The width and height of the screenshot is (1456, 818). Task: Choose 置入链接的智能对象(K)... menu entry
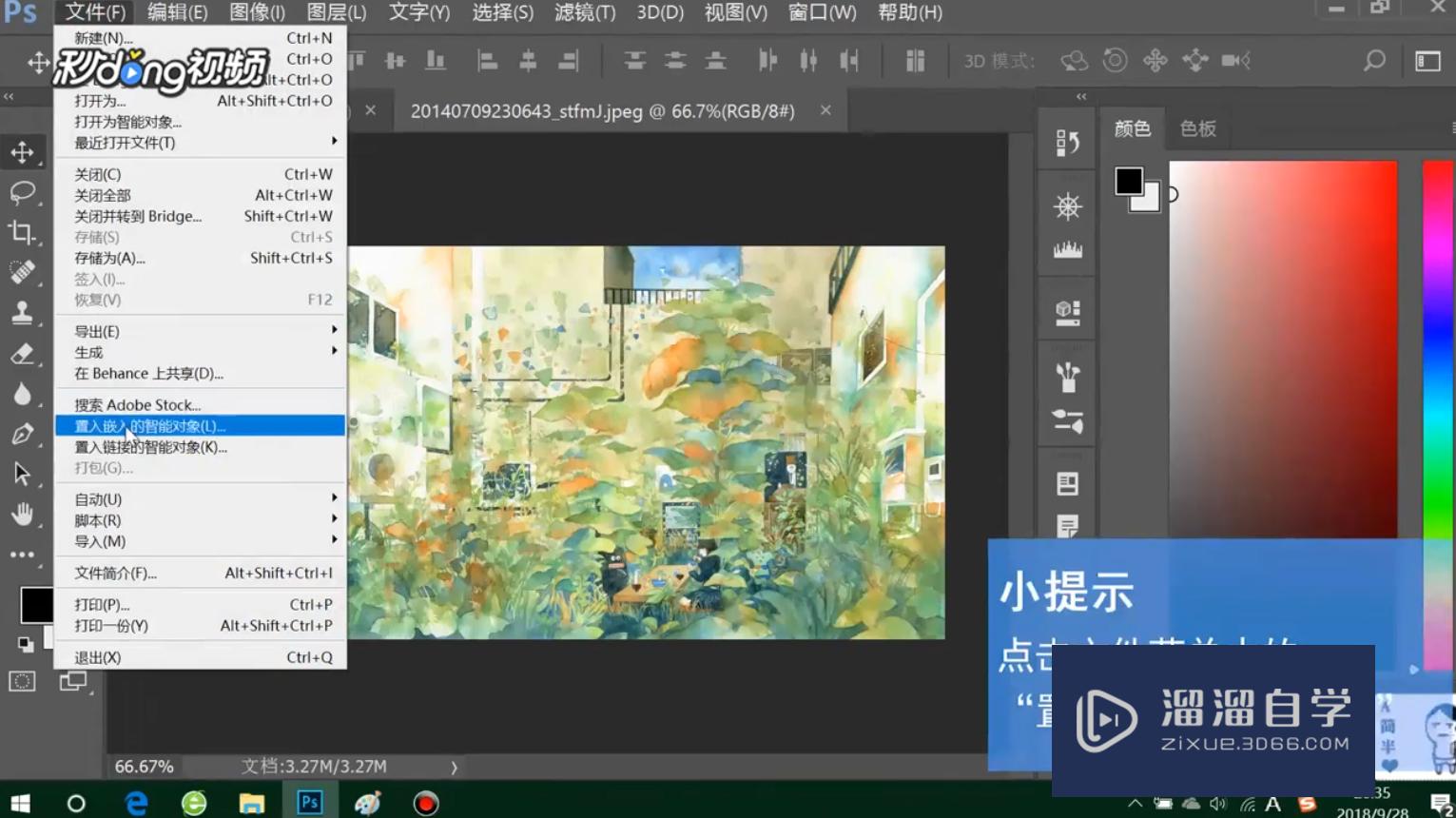(x=200, y=447)
